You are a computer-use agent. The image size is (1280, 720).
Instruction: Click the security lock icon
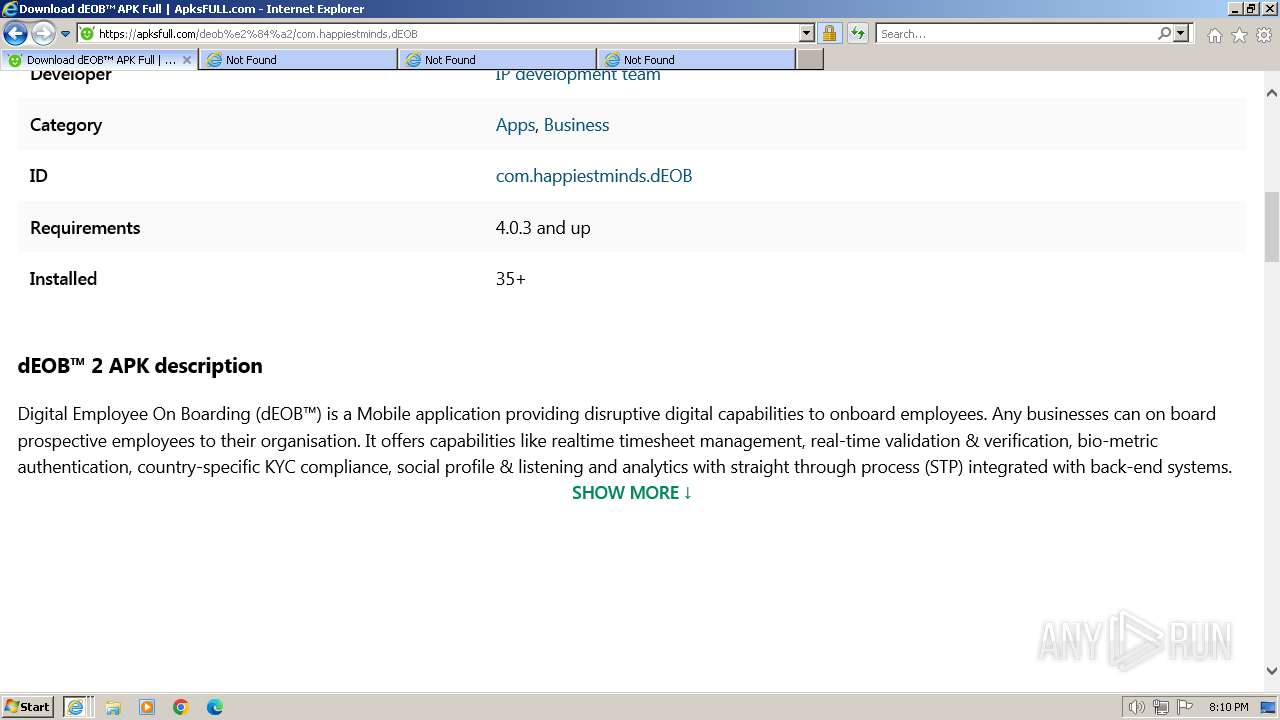click(829, 33)
